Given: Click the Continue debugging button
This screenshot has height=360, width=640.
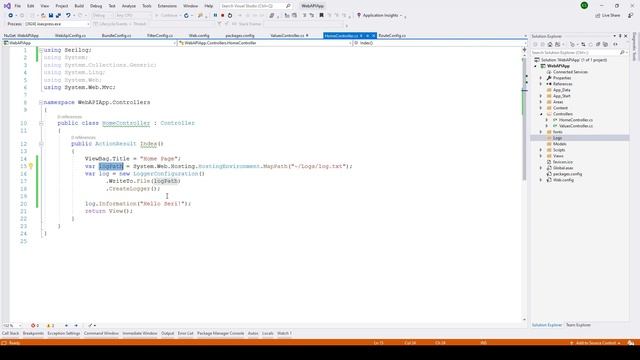Looking at the screenshot, I should 166,15.
